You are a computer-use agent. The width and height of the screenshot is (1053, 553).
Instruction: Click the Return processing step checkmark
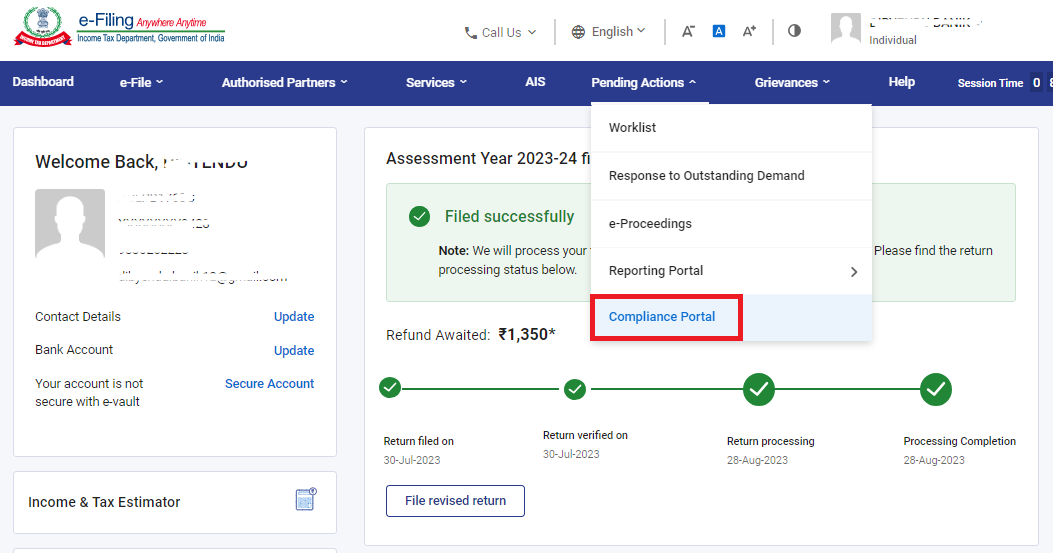(759, 389)
